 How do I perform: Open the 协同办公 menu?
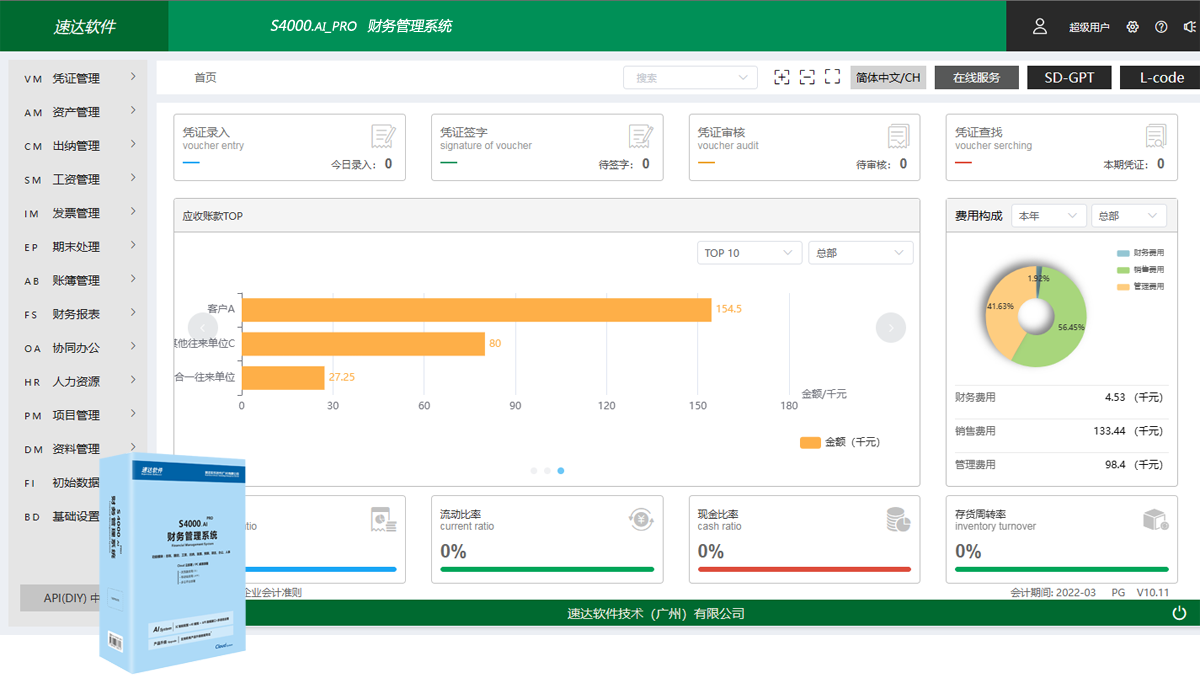[78, 348]
